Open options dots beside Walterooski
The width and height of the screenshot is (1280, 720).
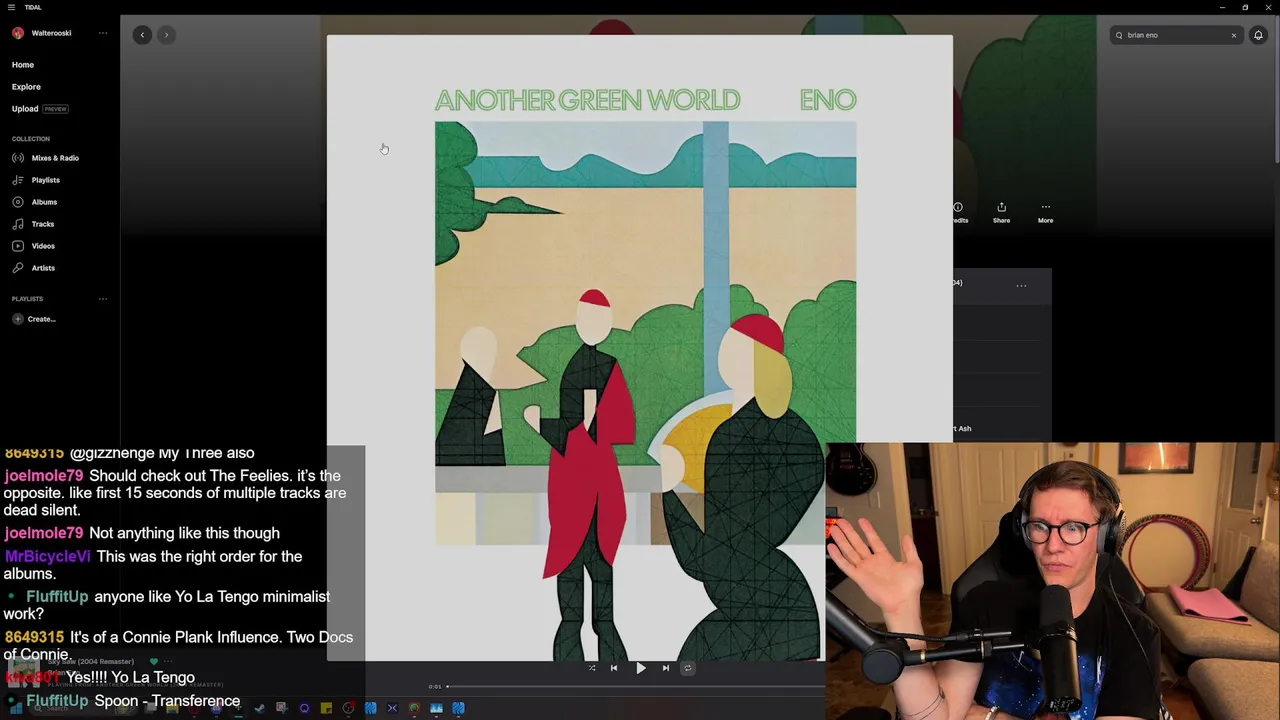click(x=102, y=33)
